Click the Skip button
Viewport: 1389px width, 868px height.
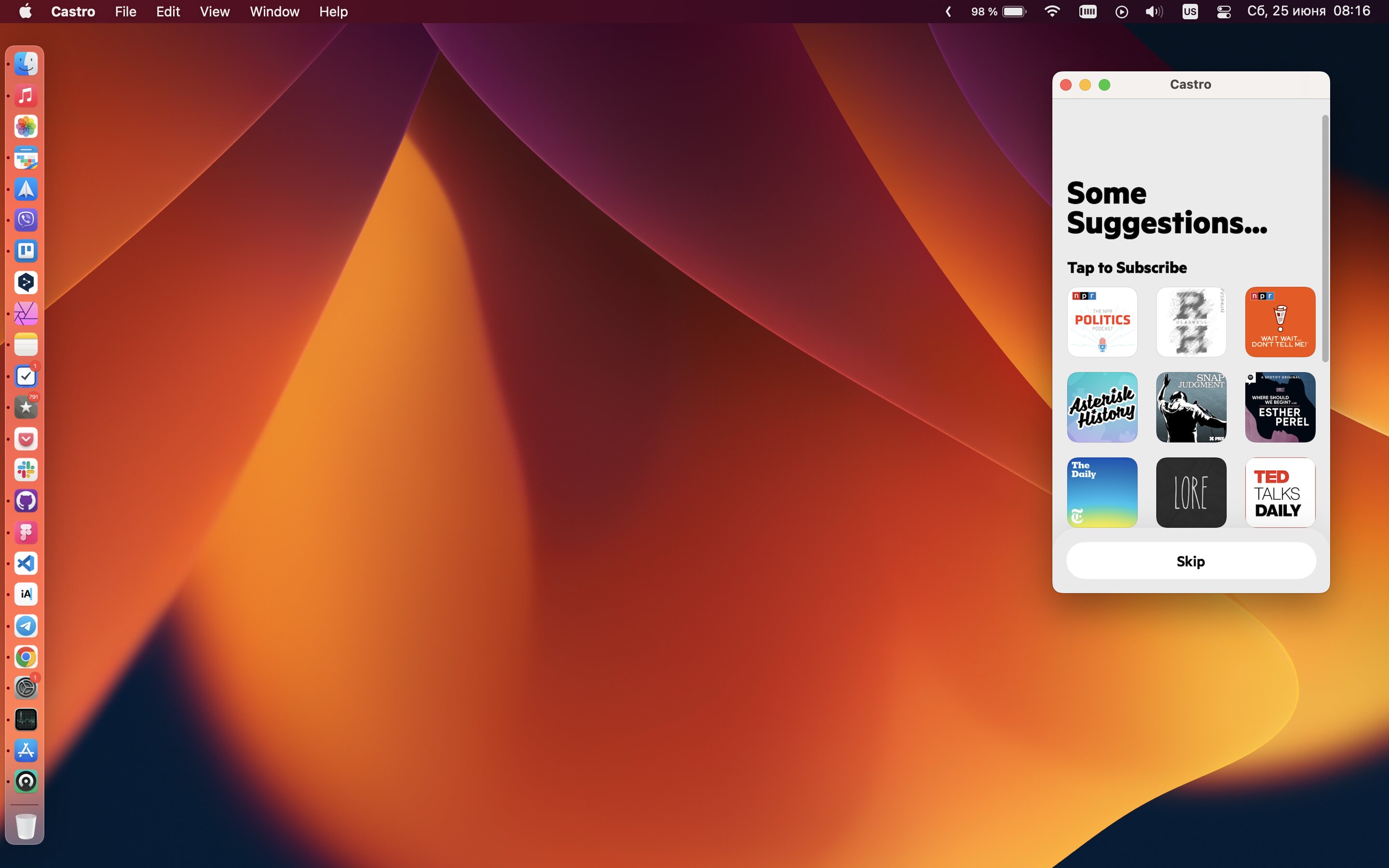tap(1191, 561)
